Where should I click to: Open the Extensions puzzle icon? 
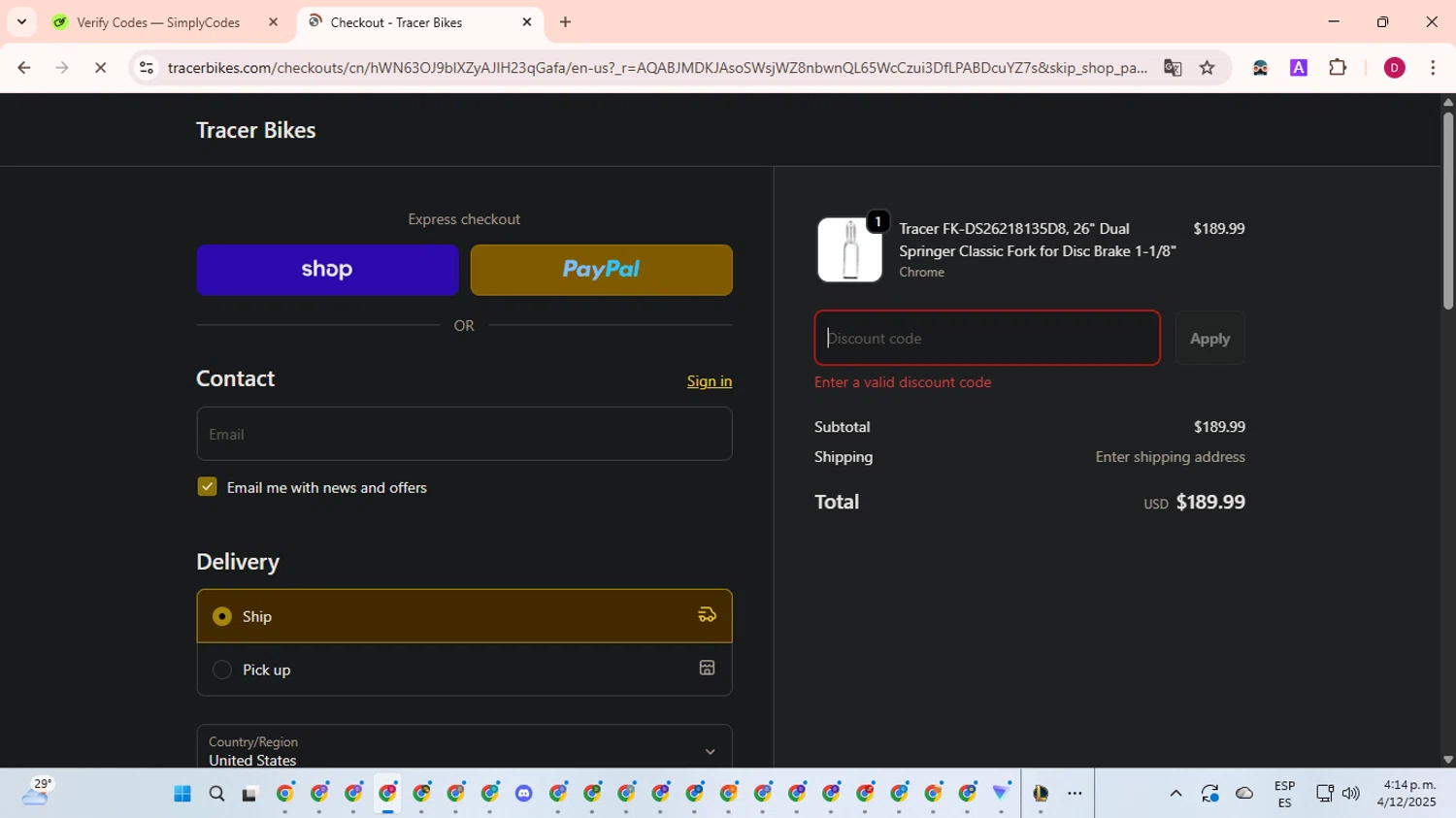[x=1338, y=68]
